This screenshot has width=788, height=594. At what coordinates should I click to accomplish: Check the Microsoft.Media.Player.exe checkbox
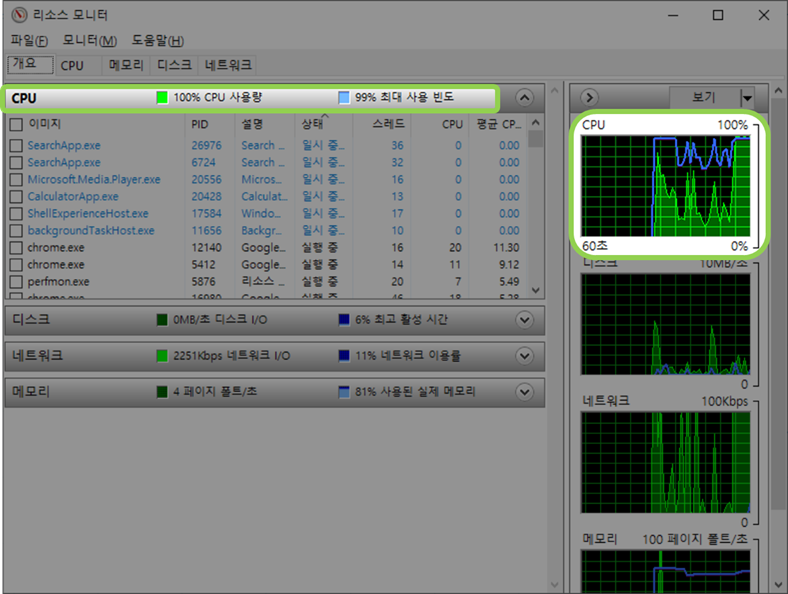16,179
